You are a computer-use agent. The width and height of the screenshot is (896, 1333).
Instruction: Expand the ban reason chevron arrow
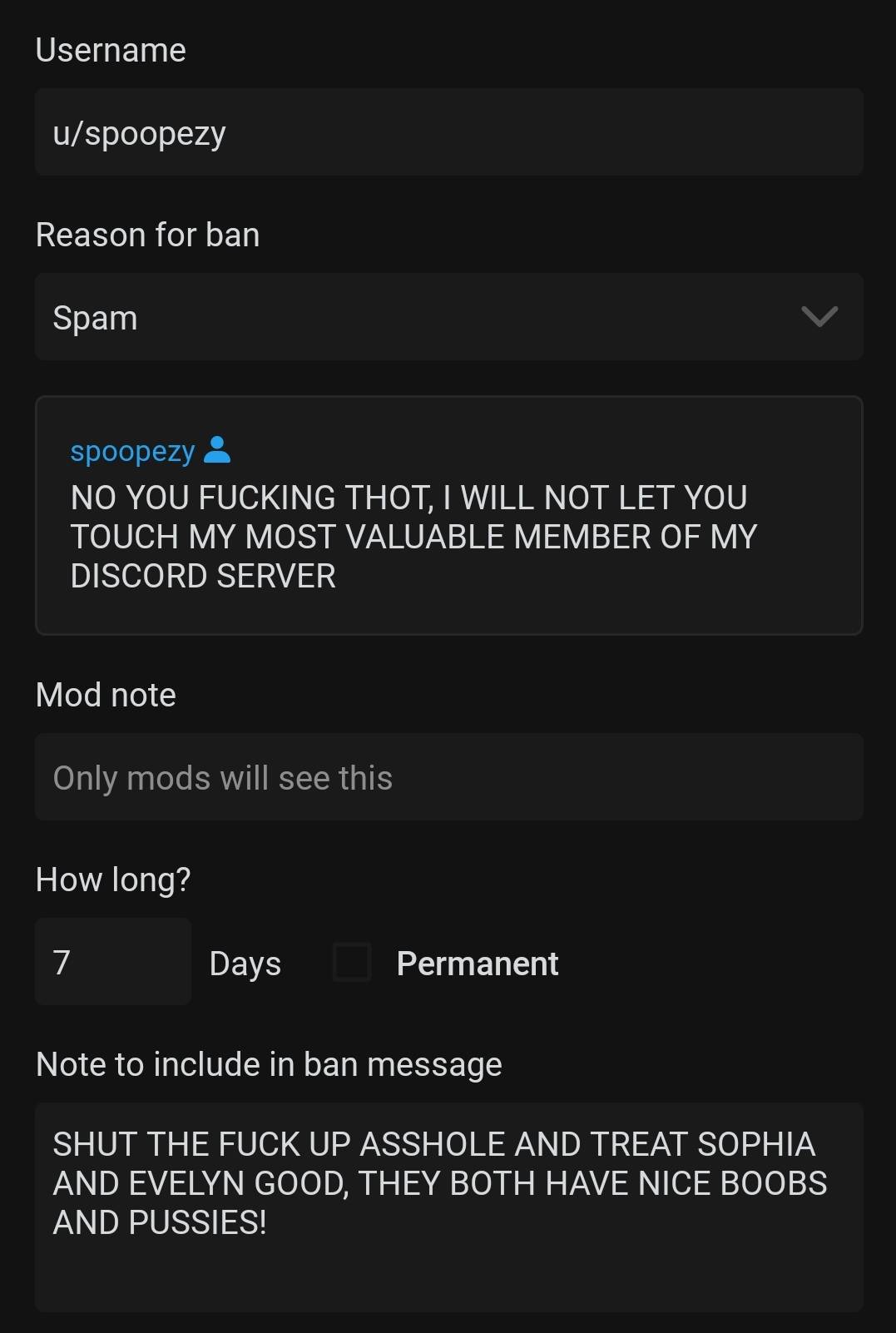(819, 316)
